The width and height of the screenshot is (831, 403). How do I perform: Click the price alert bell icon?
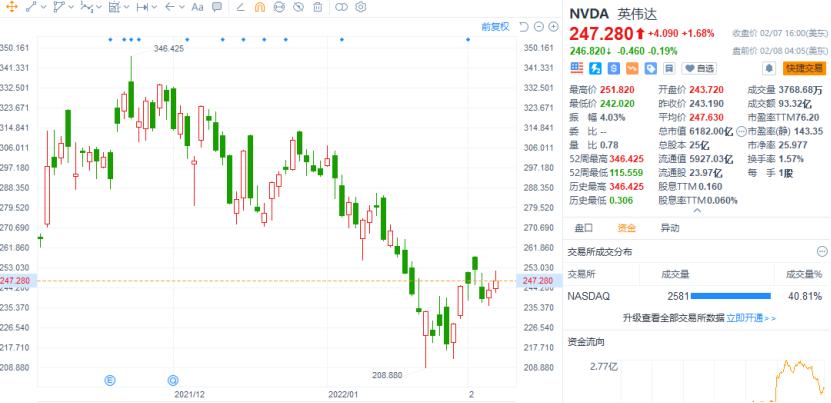pyautogui.click(x=769, y=68)
